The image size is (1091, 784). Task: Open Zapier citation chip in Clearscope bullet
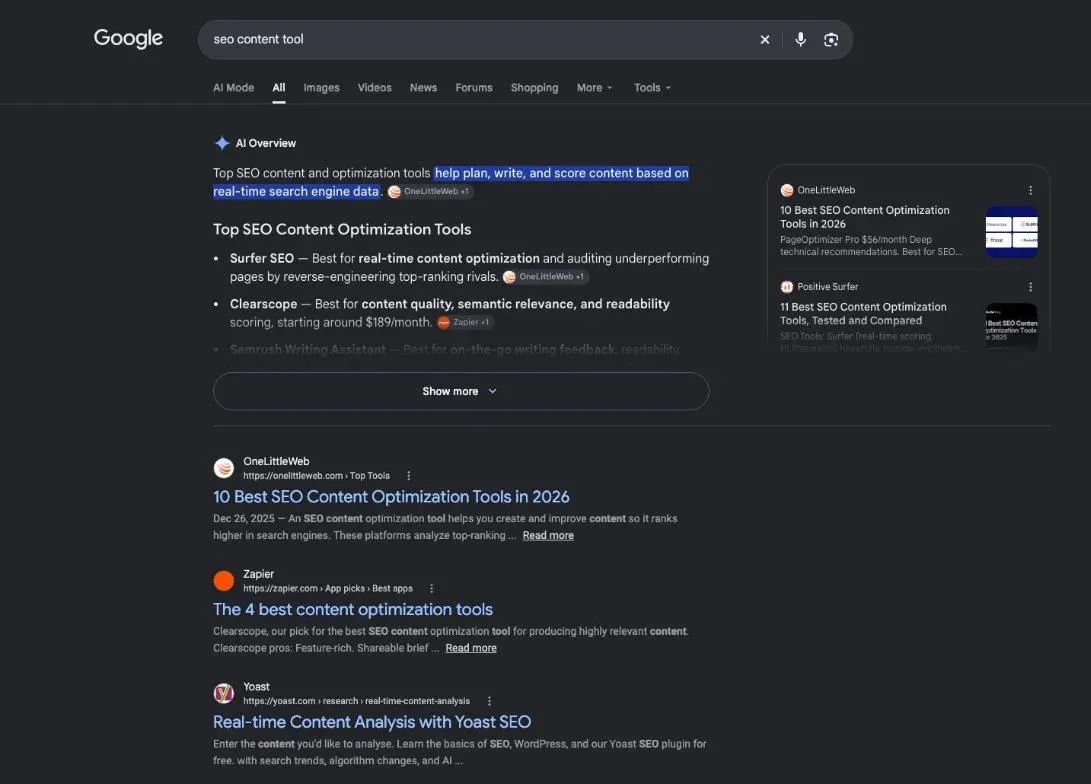(x=465, y=322)
